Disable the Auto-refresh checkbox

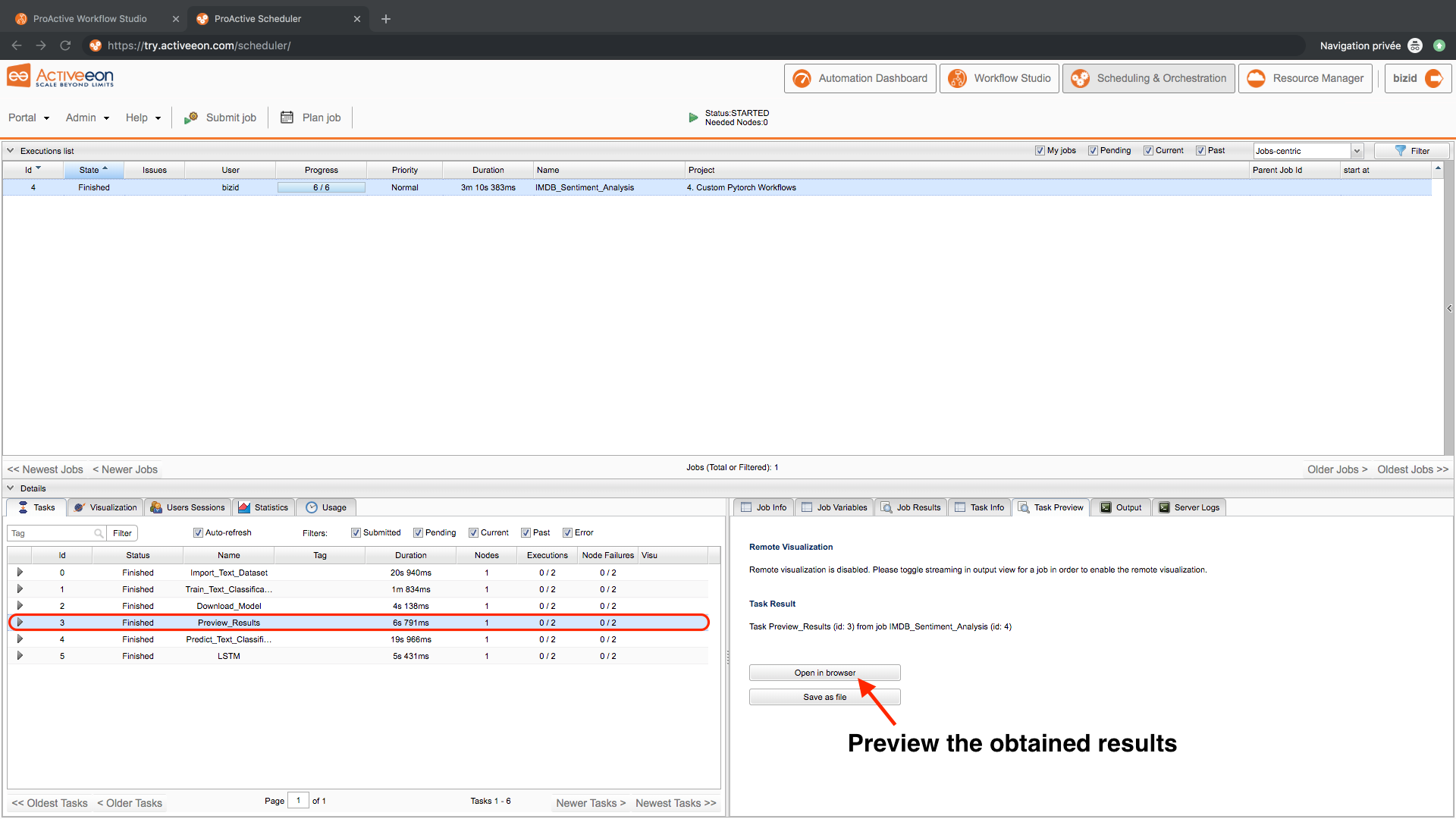(198, 532)
